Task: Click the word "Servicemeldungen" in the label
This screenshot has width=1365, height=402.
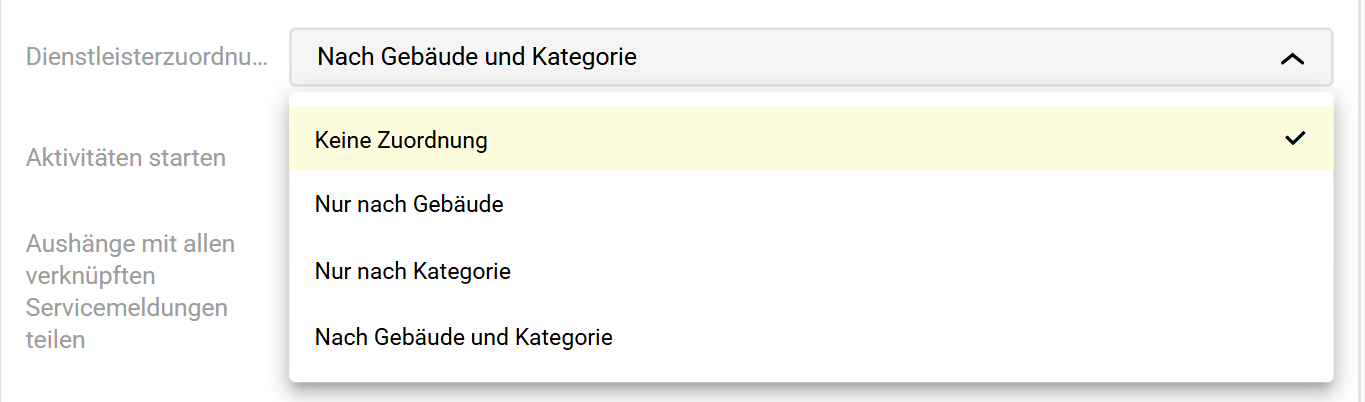Action: click(x=127, y=307)
